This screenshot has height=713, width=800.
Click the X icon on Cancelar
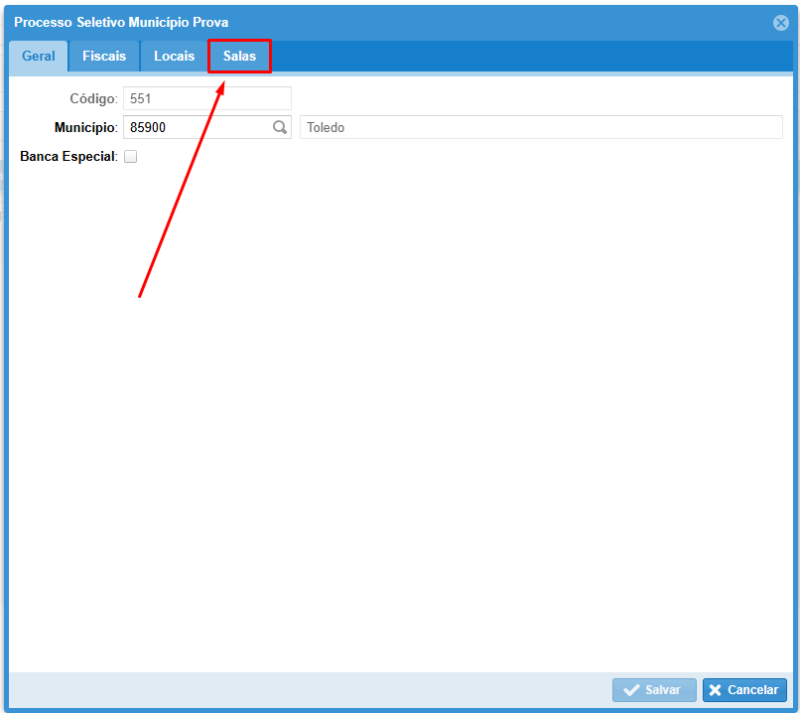click(x=715, y=690)
